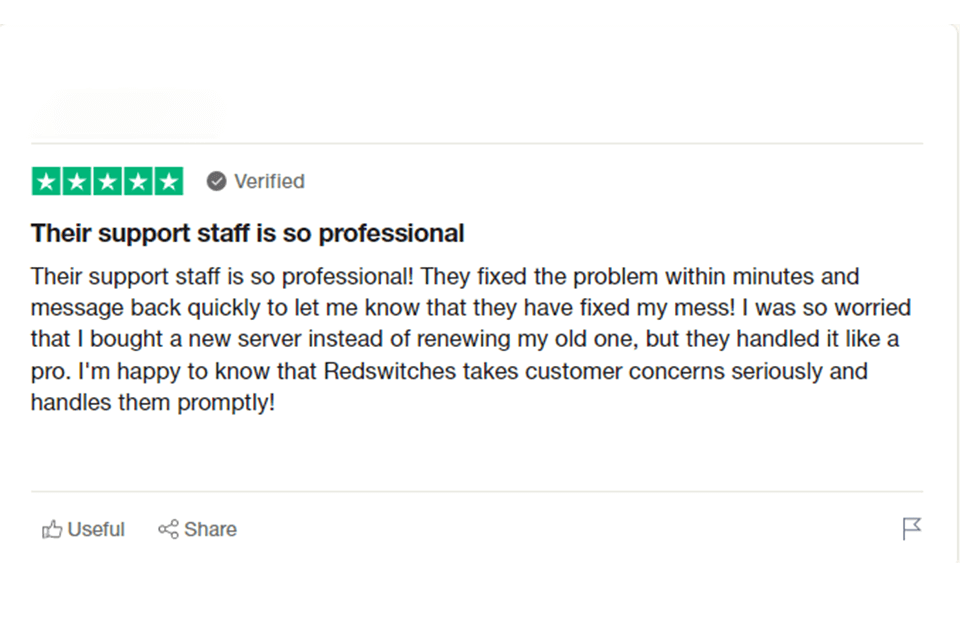
Task: Click the Verified checkmark badge icon
Action: [x=216, y=181]
